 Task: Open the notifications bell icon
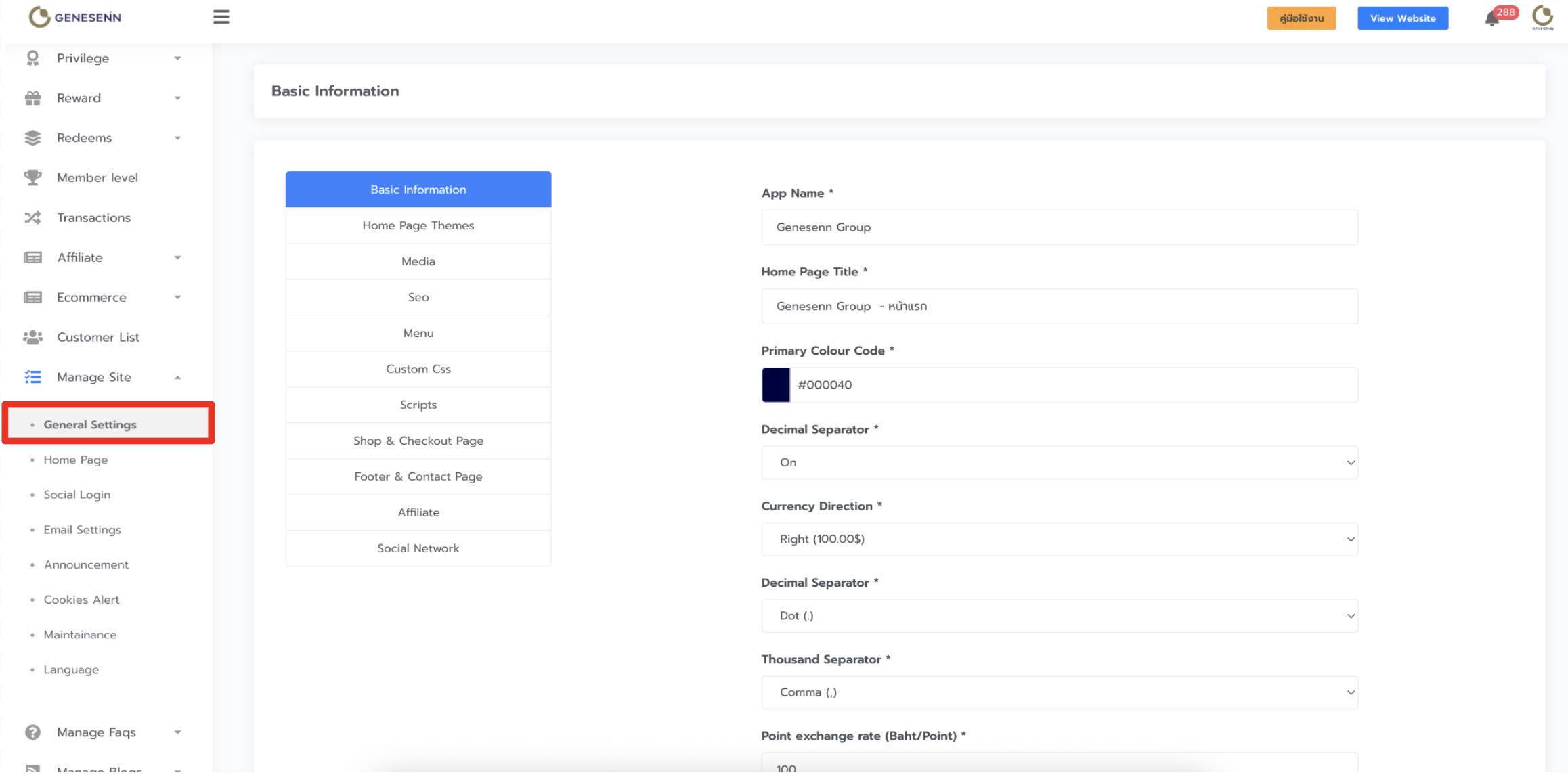click(1491, 19)
